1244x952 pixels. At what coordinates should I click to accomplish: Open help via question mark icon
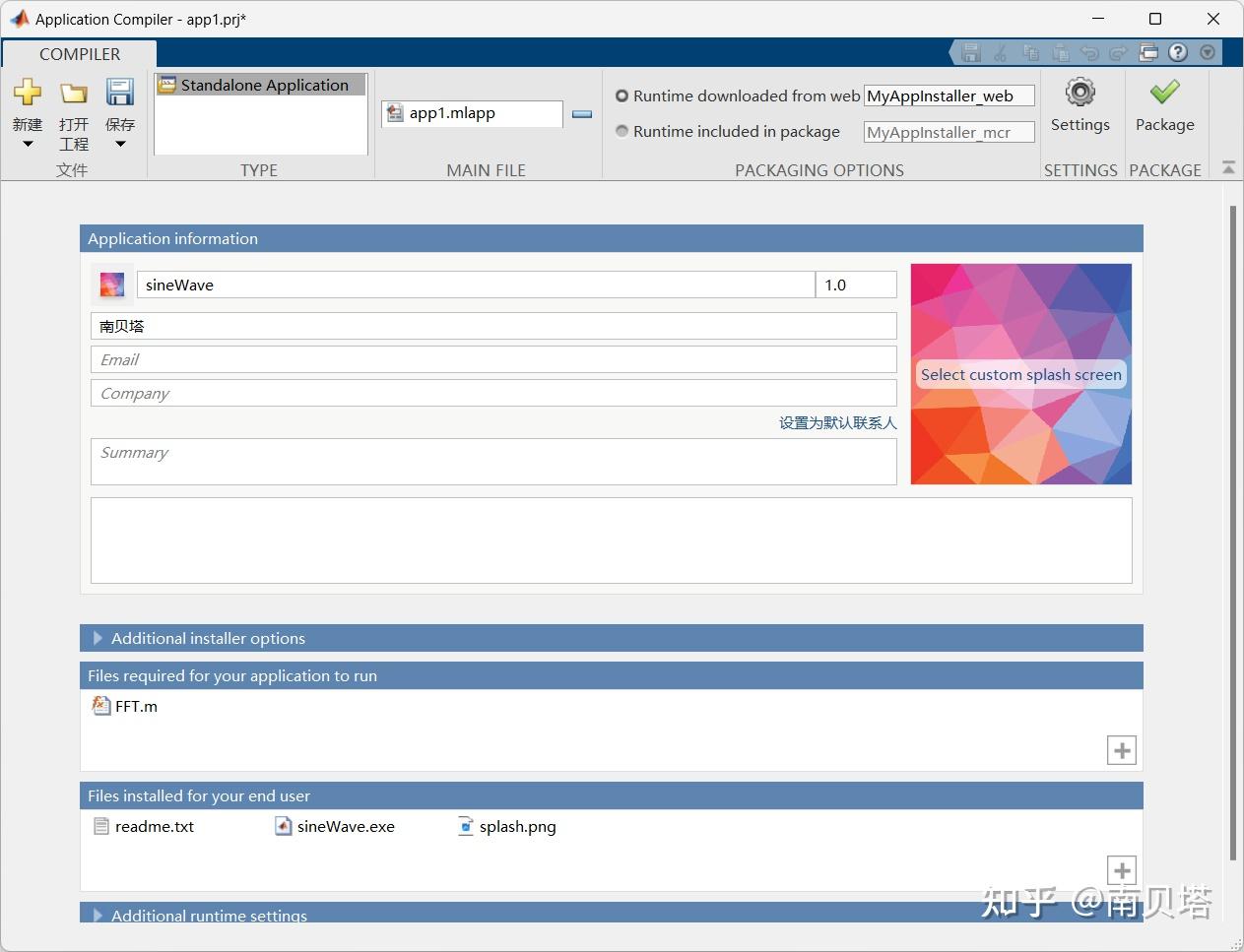click(1178, 52)
